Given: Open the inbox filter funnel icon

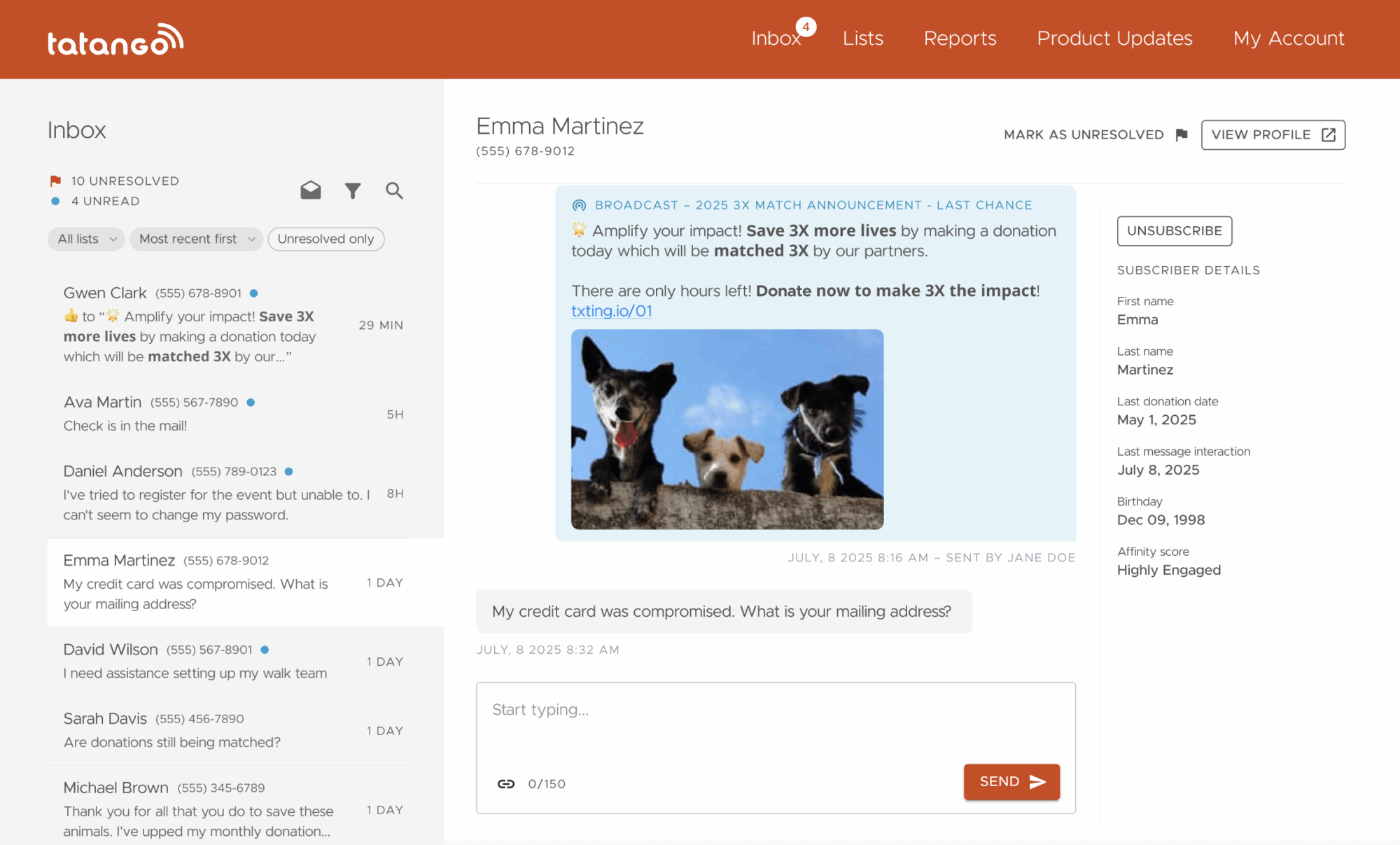Looking at the screenshot, I should pyautogui.click(x=353, y=190).
